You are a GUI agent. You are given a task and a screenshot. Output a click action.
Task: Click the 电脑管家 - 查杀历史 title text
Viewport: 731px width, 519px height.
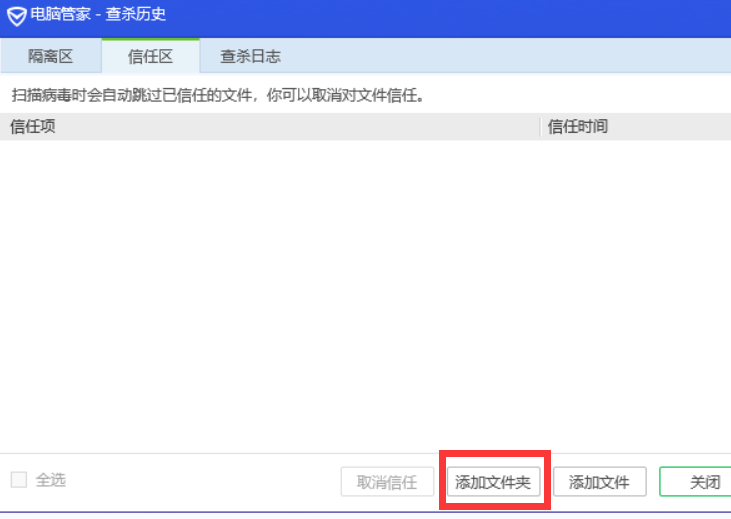[x=98, y=14]
